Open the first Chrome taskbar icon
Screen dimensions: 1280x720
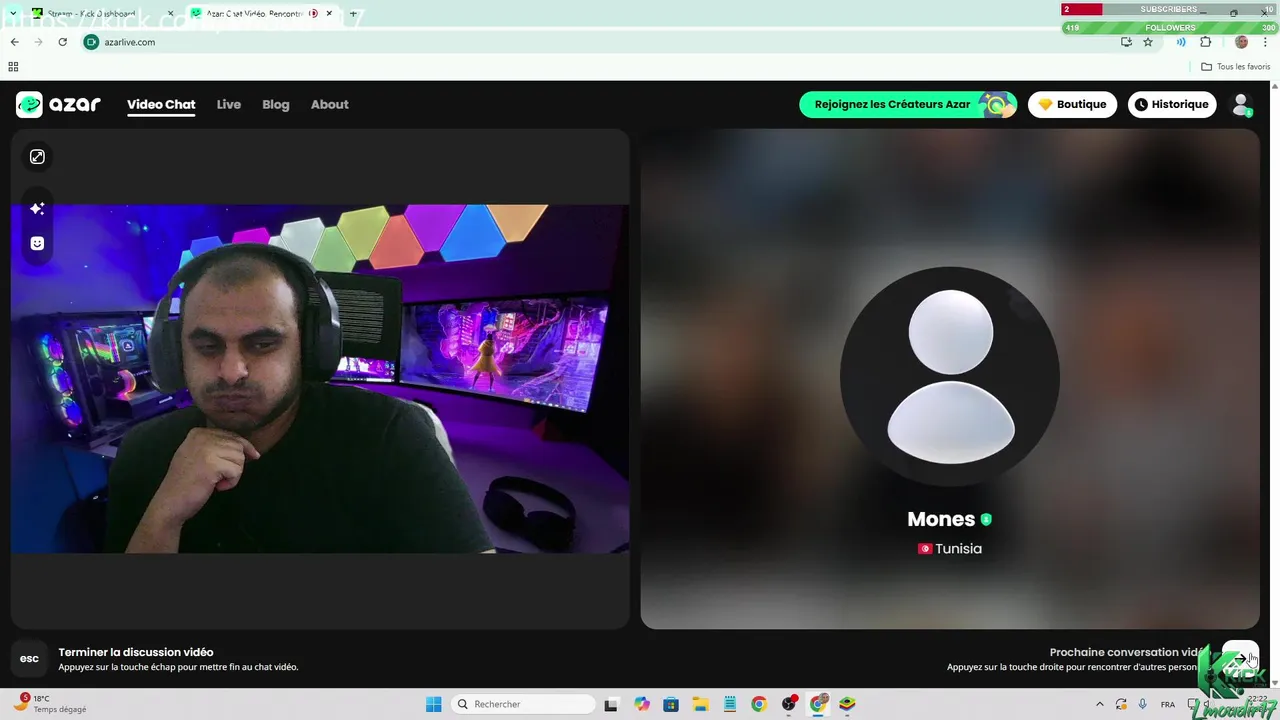pyautogui.click(x=759, y=704)
